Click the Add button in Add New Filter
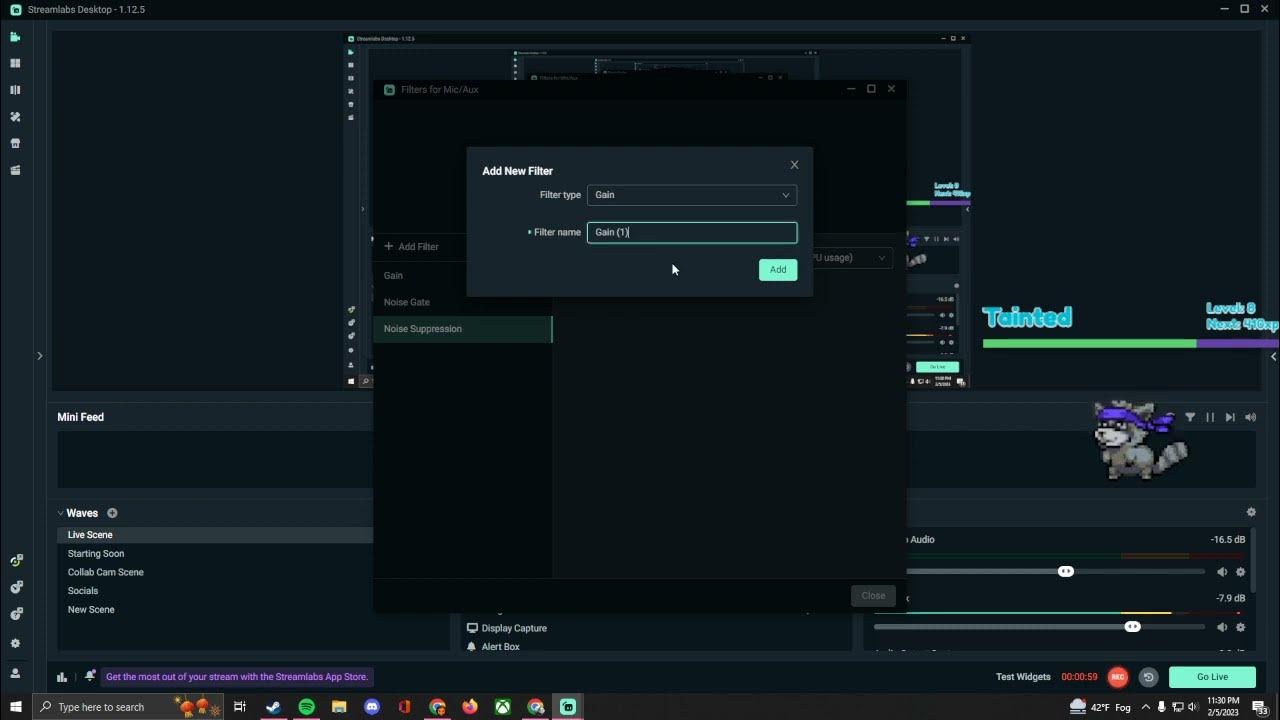This screenshot has width=1280, height=720. 778,269
